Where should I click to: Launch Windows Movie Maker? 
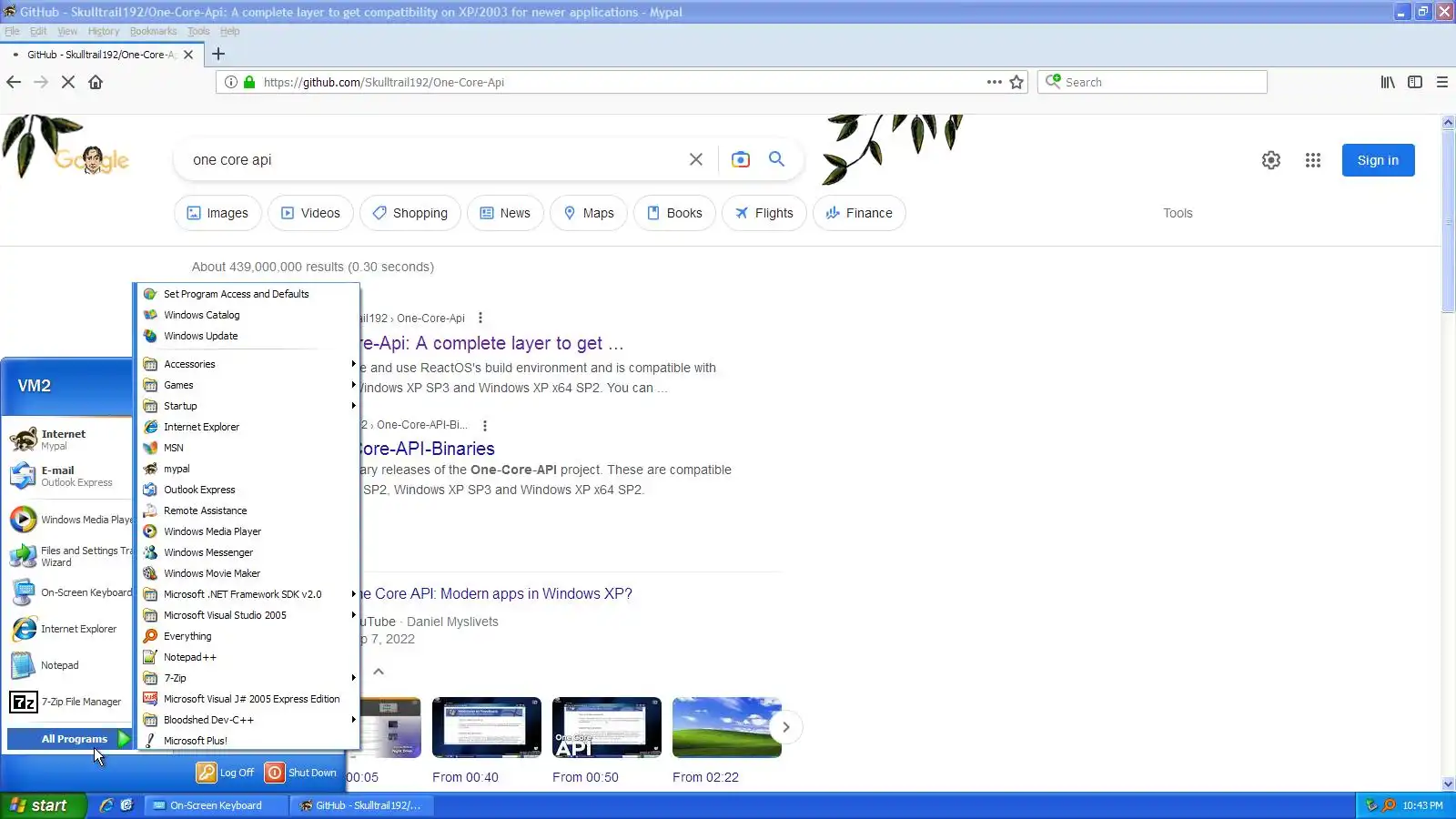pyautogui.click(x=248, y=573)
